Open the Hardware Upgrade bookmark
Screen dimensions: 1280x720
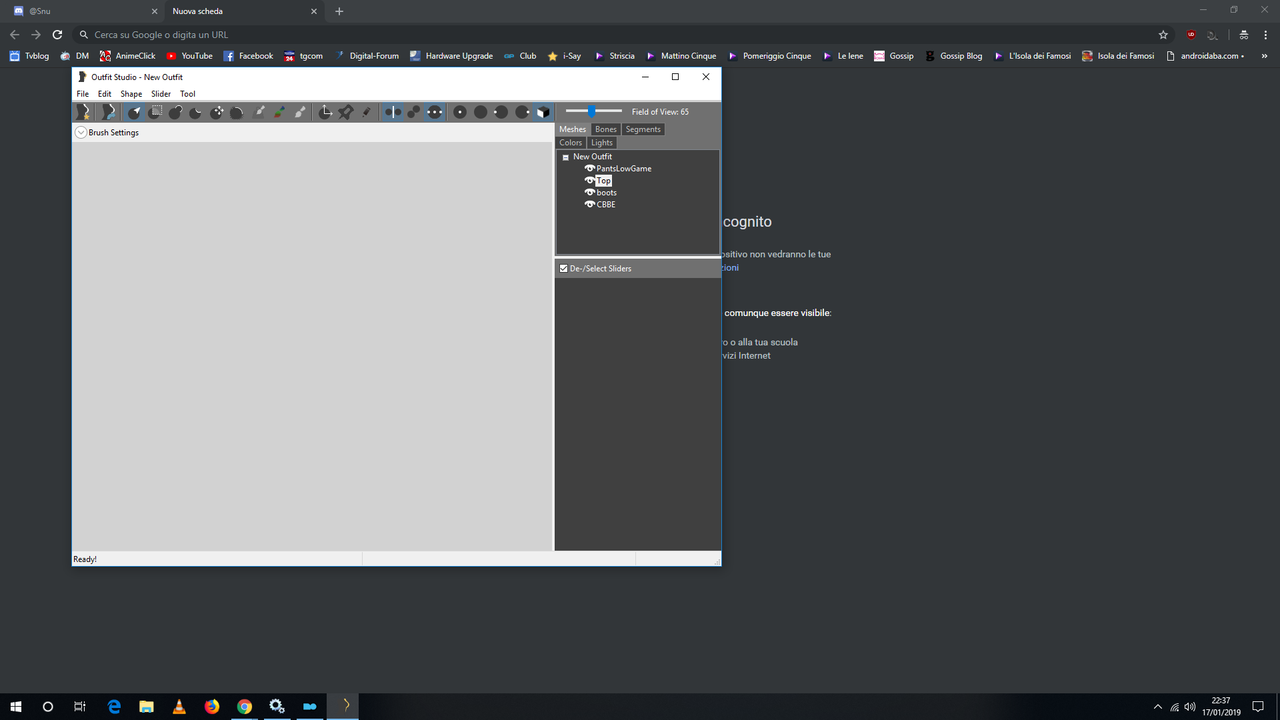pyautogui.click(x=451, y=56)
